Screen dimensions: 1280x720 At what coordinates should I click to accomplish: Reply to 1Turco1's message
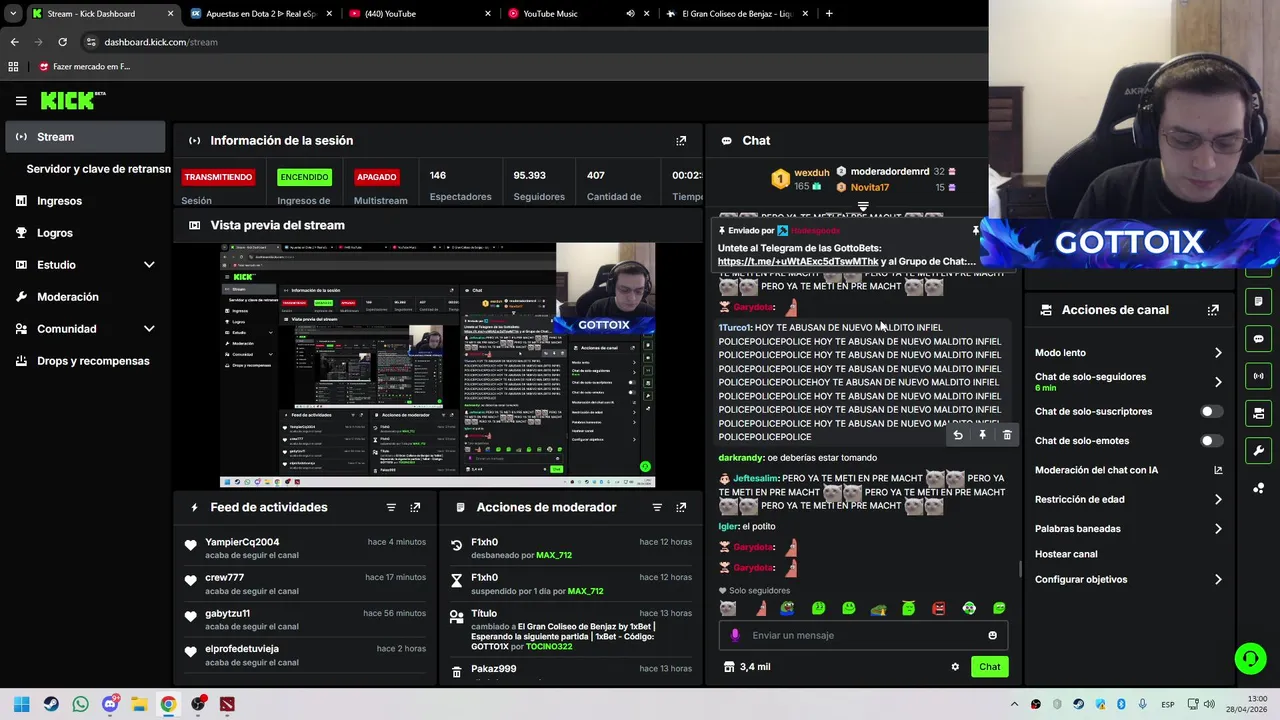pyautogui.click(x=958, y=435)
